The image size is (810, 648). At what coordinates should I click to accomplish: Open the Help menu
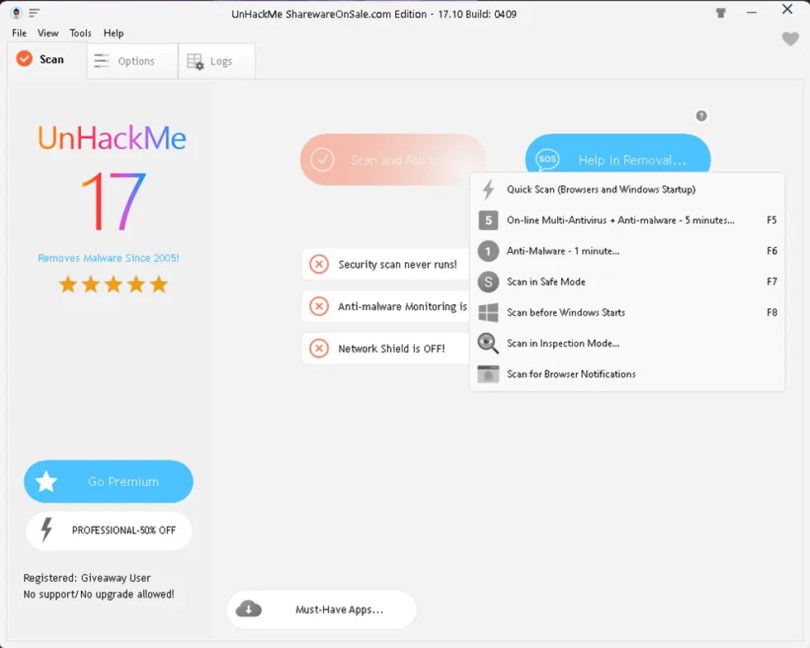pyautogui.click(x=113, y=33)
